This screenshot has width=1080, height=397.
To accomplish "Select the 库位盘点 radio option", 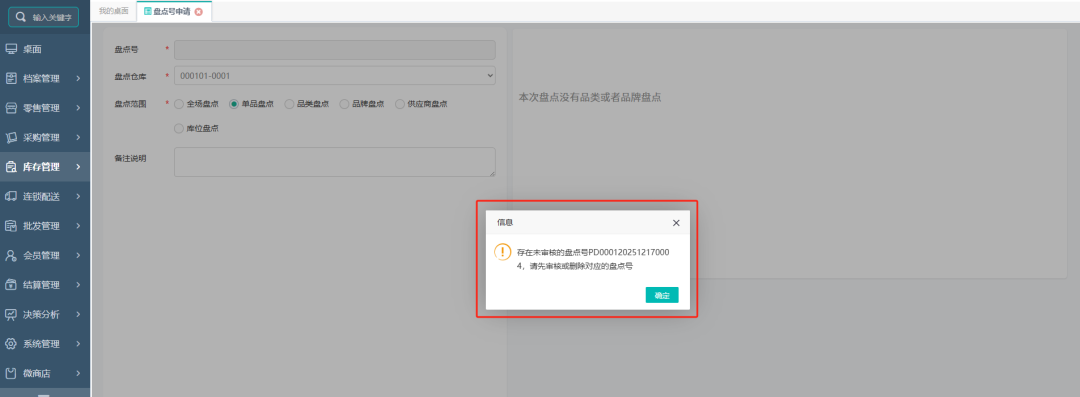I will [179, 128].
